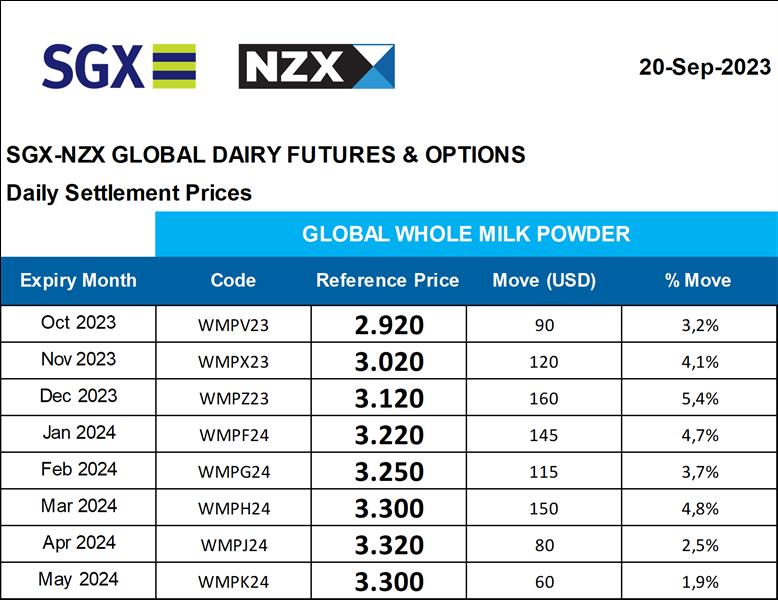Select the 160 USD move value
This screenshot has width=778, height=600.
[544, 398]
